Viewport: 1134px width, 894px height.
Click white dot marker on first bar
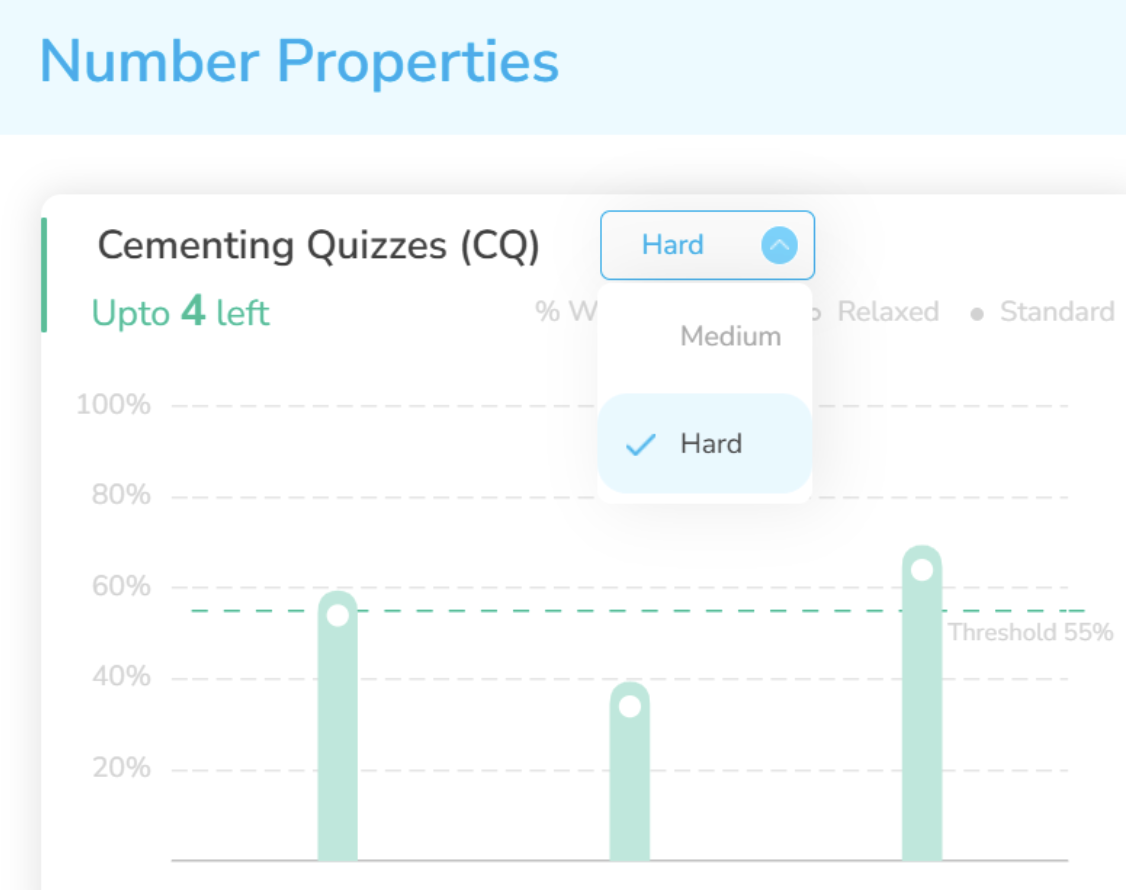[338, 615]
